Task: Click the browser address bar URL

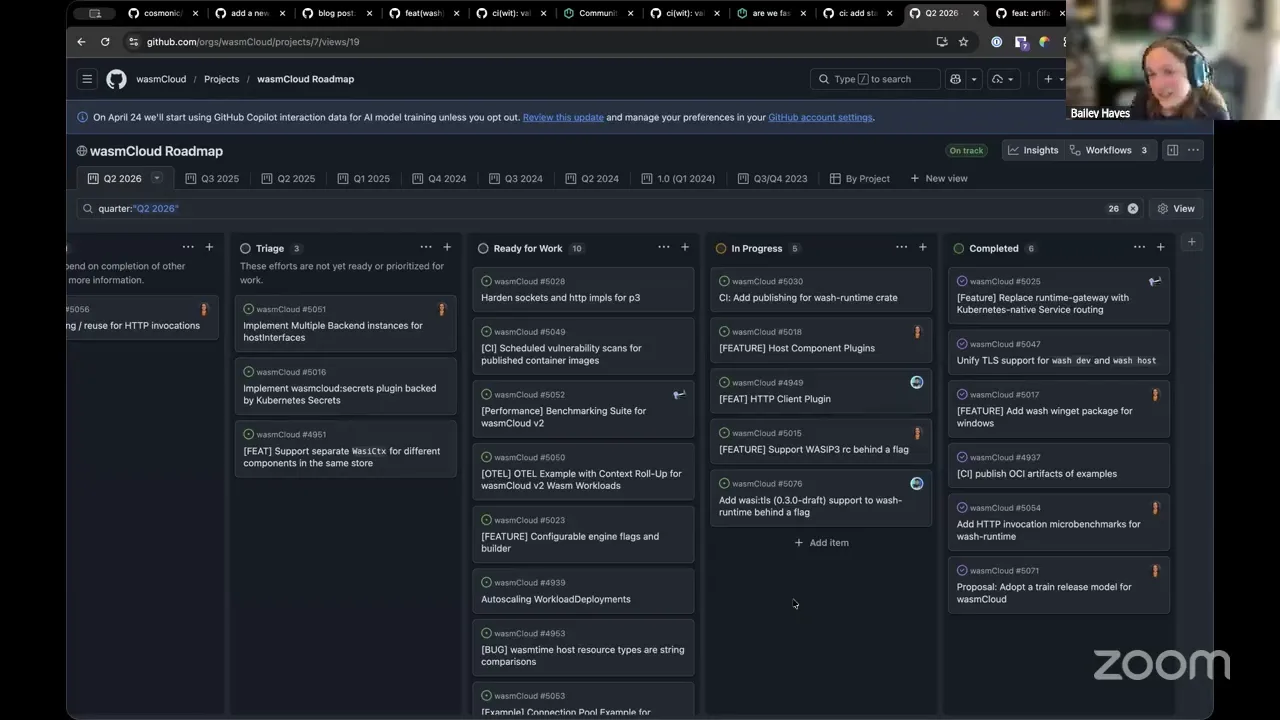Action: 253,42
